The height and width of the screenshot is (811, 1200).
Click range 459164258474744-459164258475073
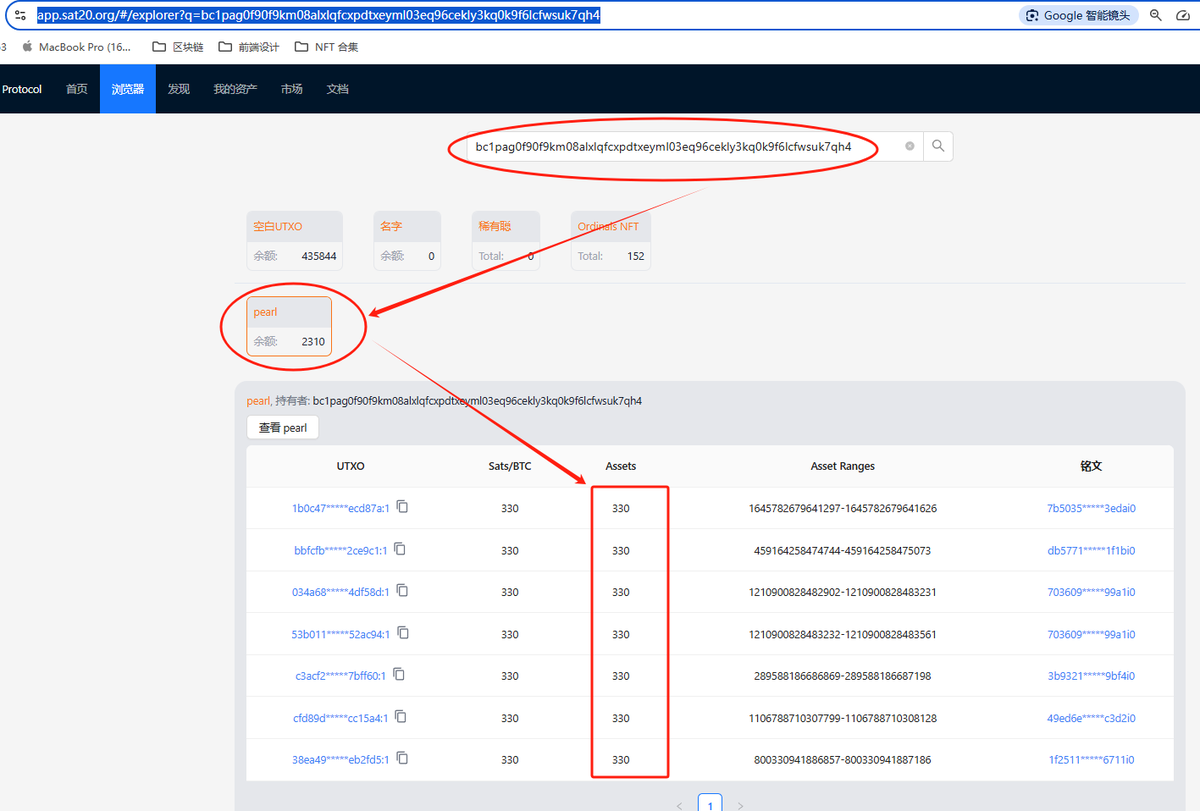[x=843, y=550]
